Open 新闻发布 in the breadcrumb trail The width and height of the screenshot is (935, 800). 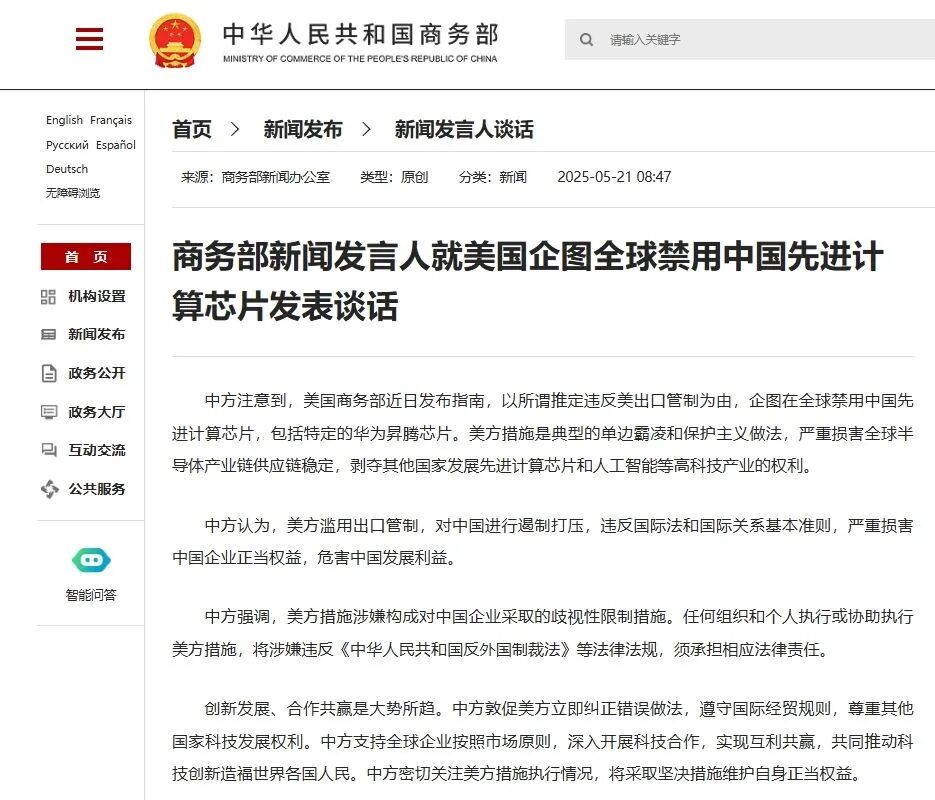(x=303, y=129)
